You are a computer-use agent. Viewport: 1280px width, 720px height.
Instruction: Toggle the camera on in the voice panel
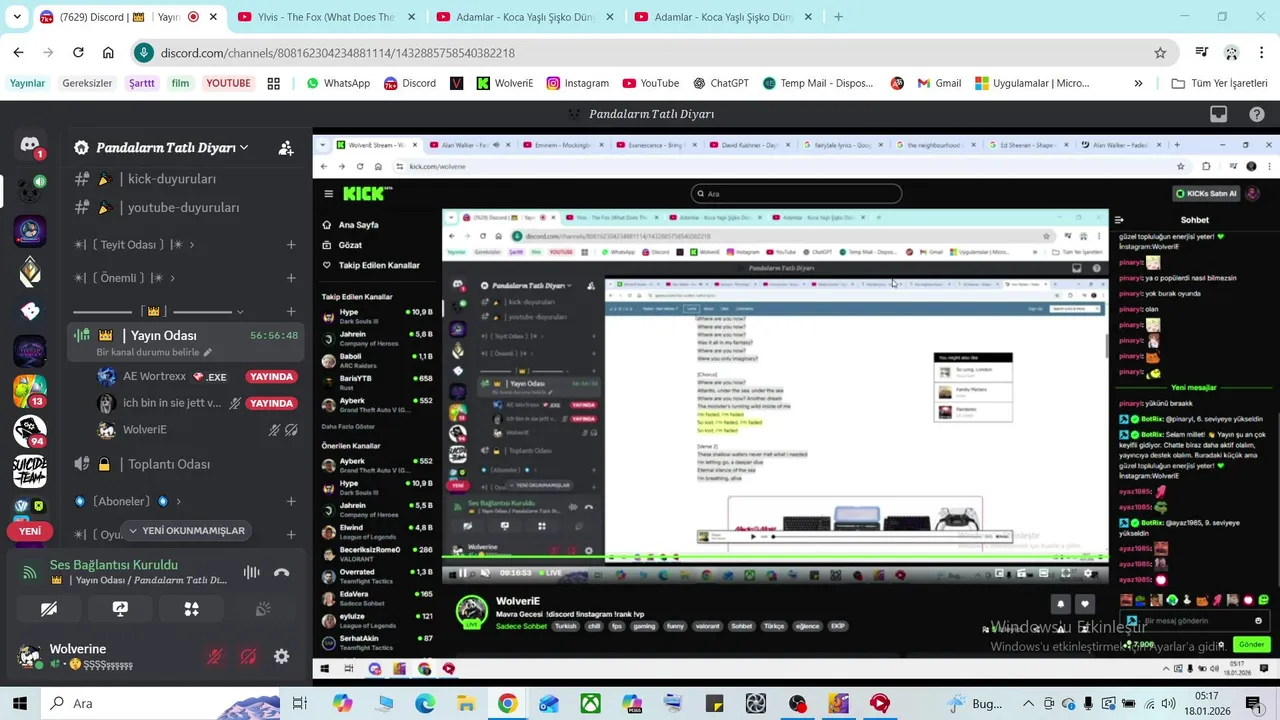[x=48, y=608]
